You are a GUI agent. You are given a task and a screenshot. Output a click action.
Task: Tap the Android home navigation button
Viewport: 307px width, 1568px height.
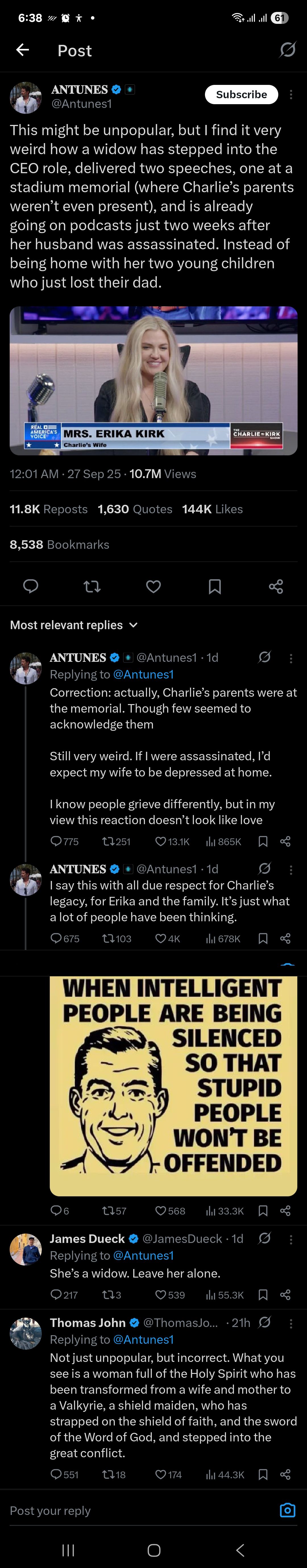pos(153,1550)
